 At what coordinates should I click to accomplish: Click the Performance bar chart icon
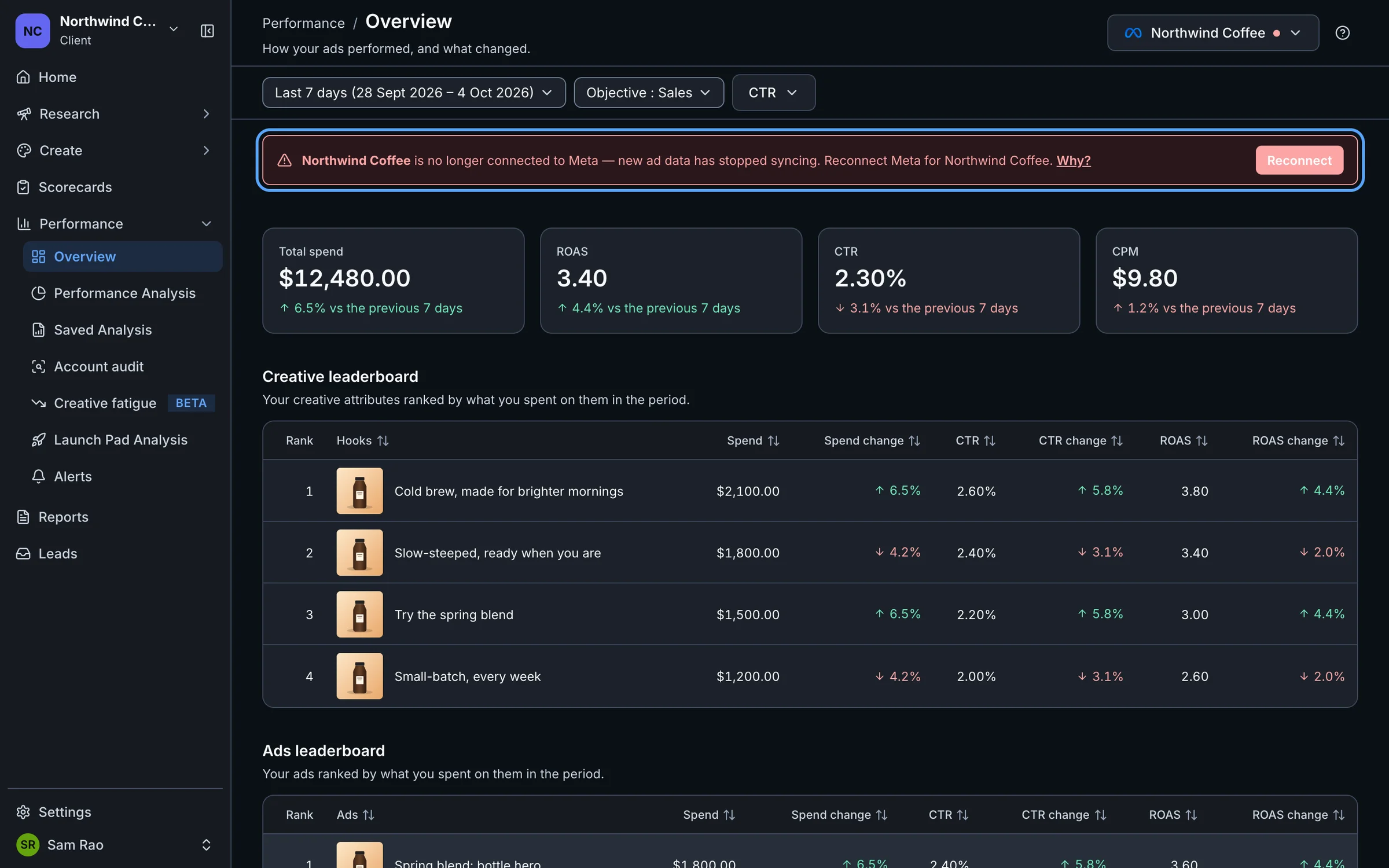tap(24, 224)
